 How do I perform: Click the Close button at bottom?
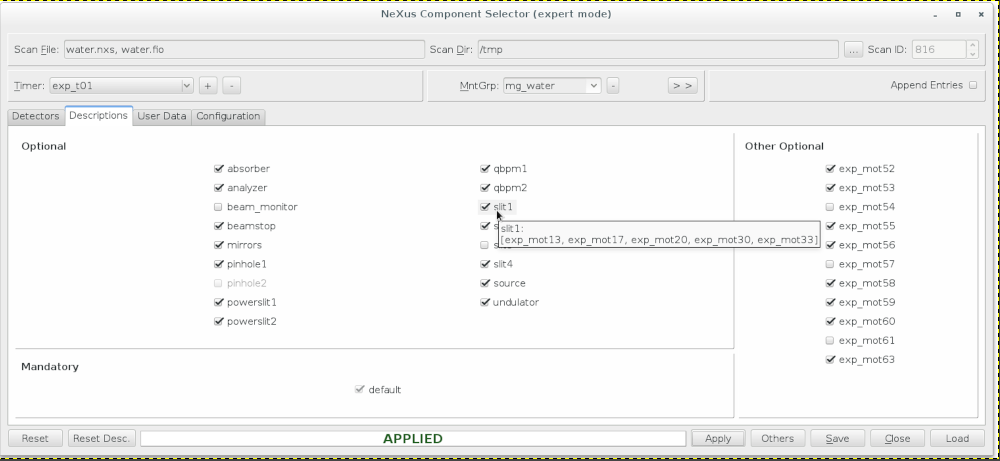click(x=897, y=439)
